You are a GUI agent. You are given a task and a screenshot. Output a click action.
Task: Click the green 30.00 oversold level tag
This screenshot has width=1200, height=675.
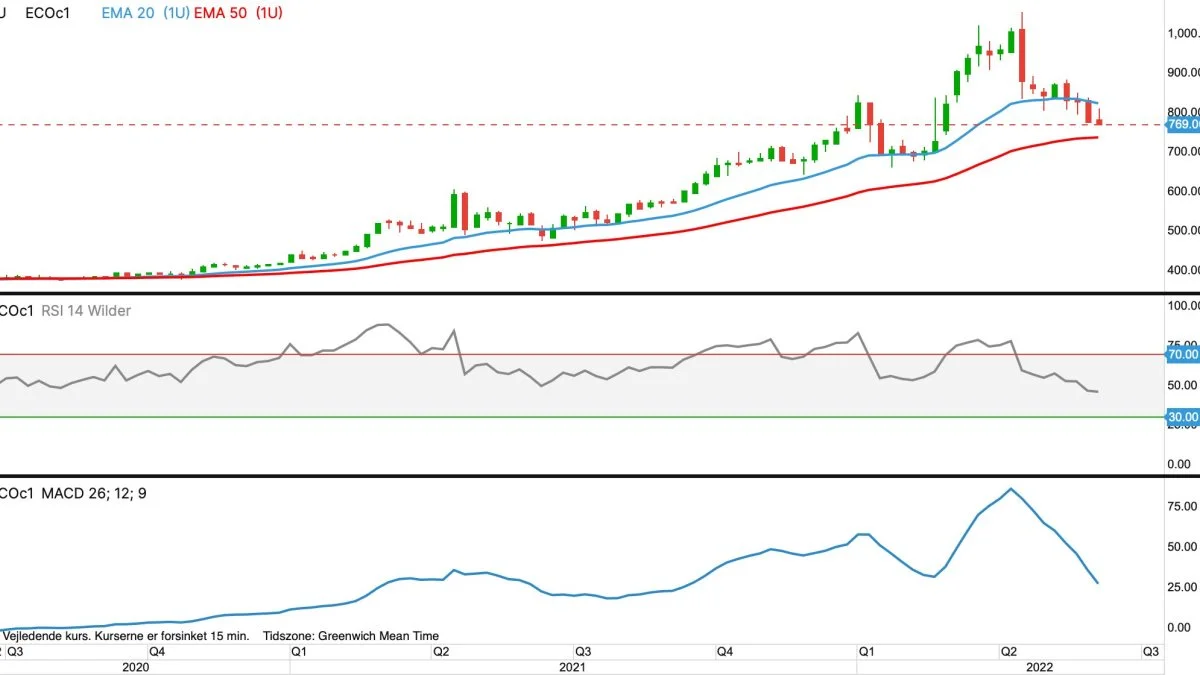click(1183, 417)
